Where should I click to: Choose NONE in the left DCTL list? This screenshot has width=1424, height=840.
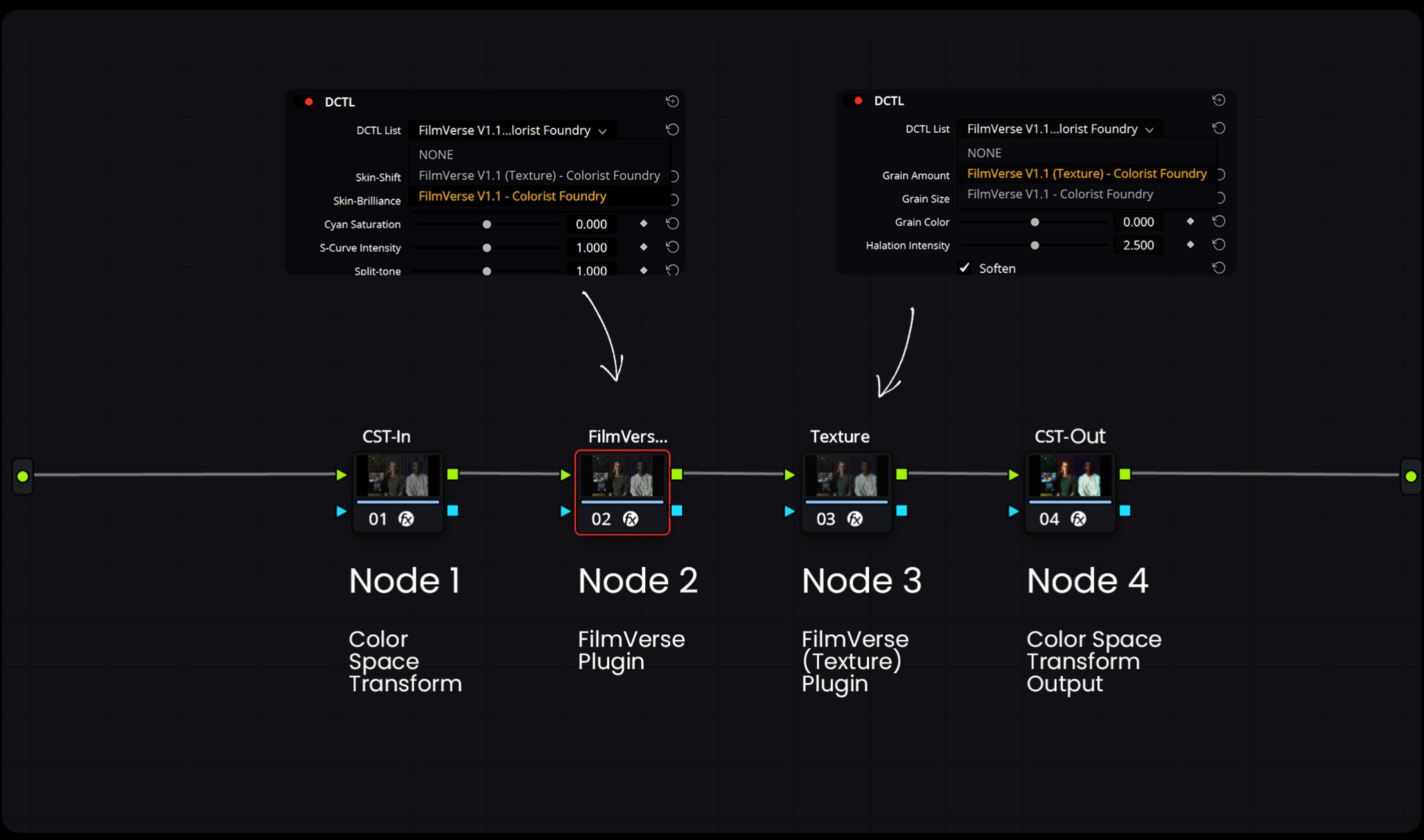tap(436, 154)
